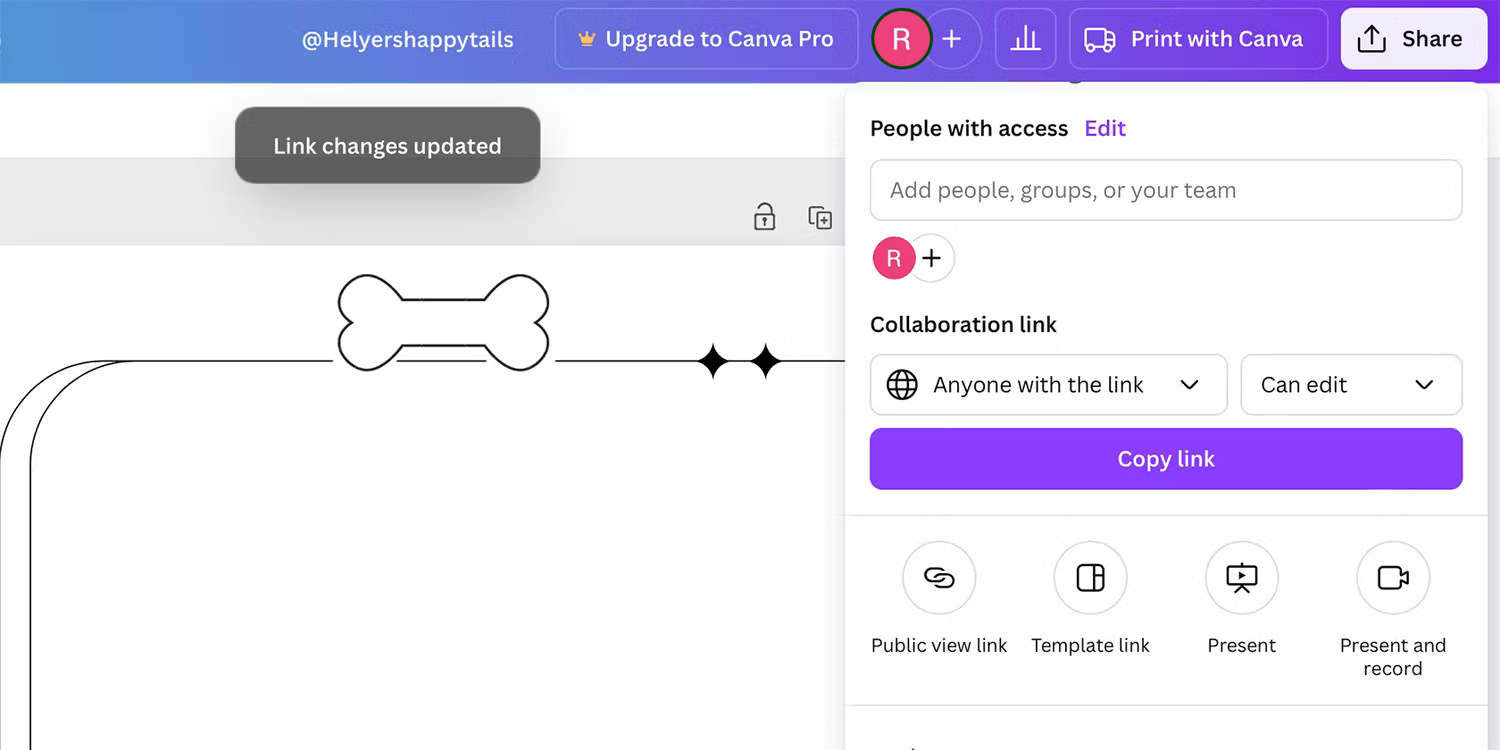
Task: Click the Add people, groups, or your team field
Action: [1165, 190]
